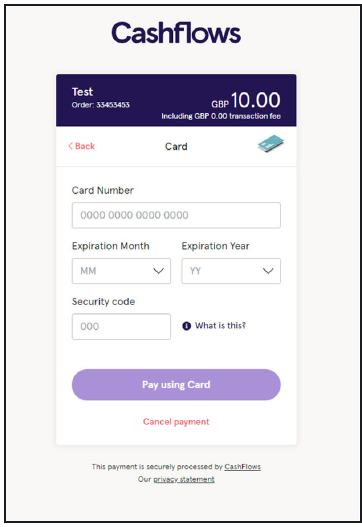This screenshot has width=362, height=527.
Task: Click the Cancel payment link
Action: point(176,421)
